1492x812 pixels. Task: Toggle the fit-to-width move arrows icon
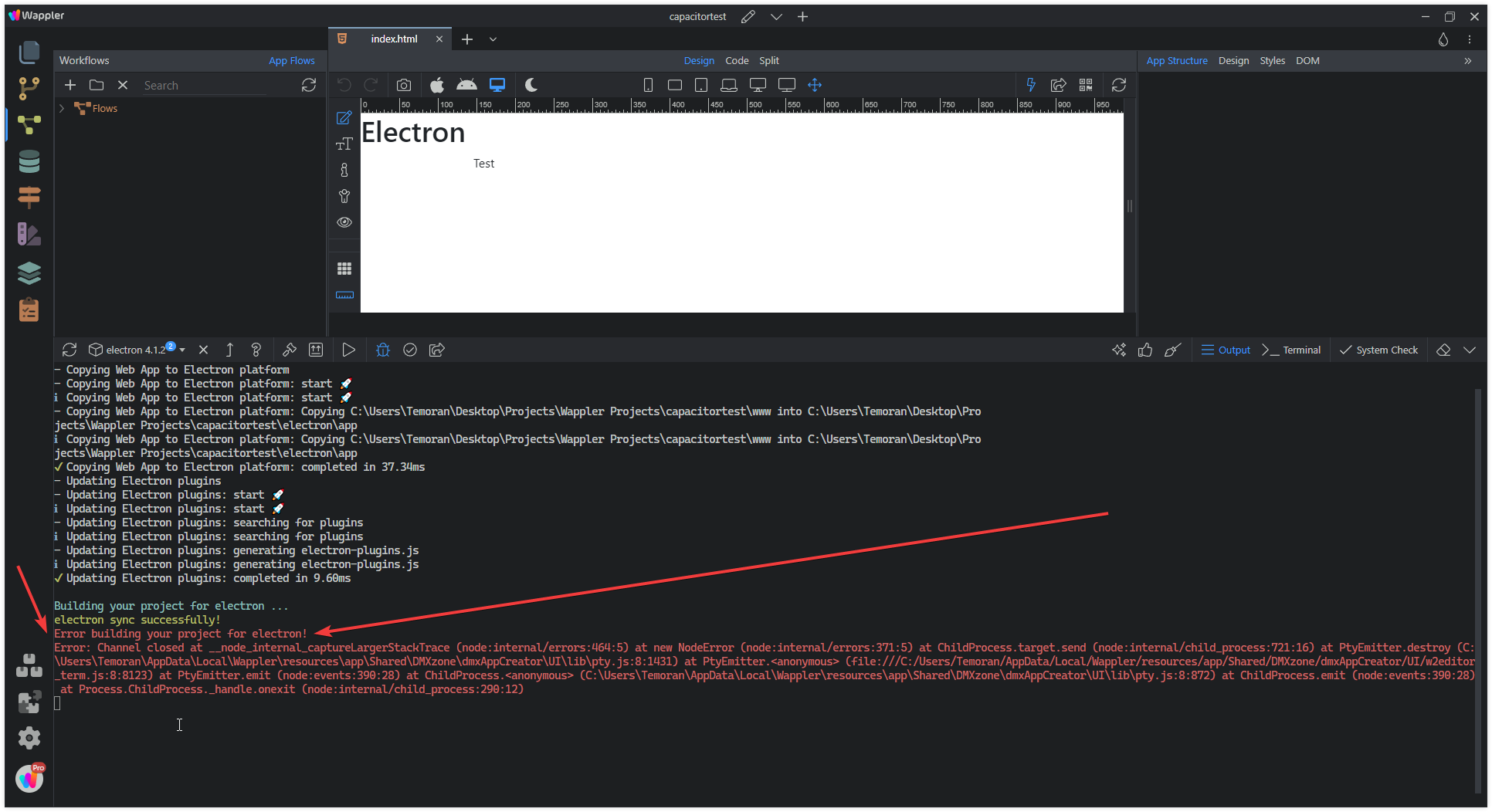pyautogui.click(x=815, y=85)
